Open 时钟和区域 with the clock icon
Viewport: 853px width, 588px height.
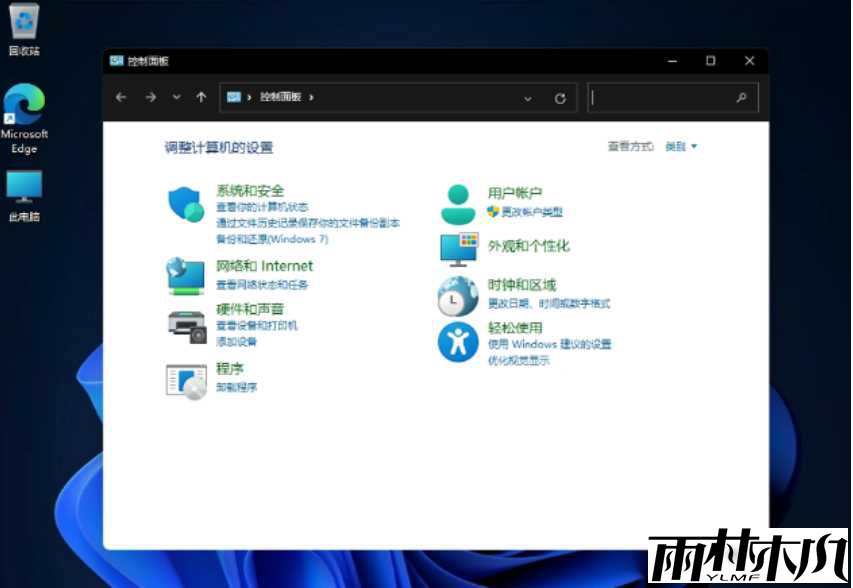point(457,297)
